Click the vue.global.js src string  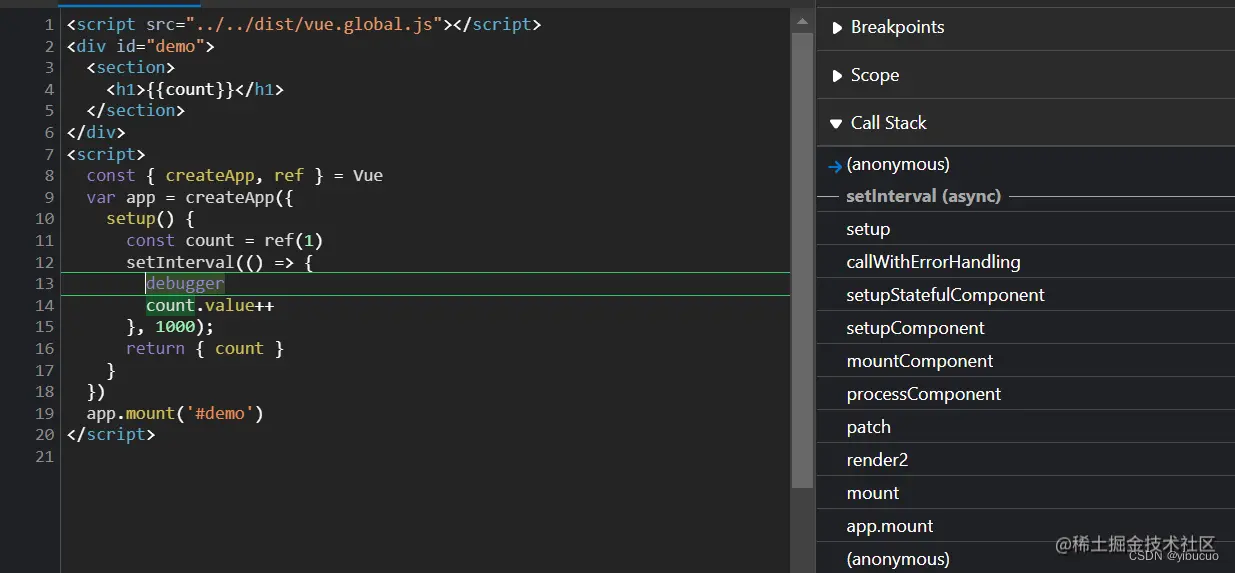click(x=314, y=24)
